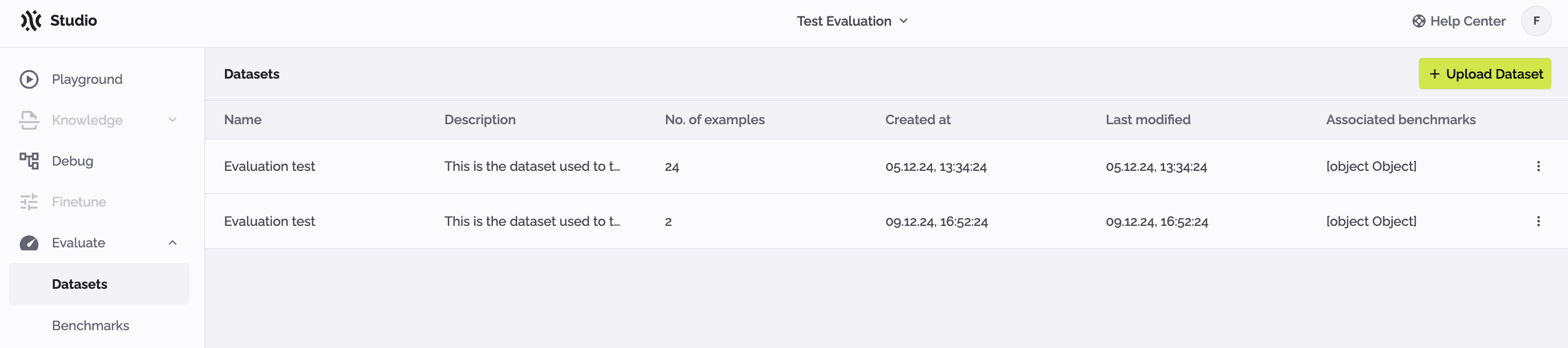The width and height of the screenshot is (1568, 348).
Task: Open the kebab menu for the first dataset row
Action: [x=1539, y=166]
